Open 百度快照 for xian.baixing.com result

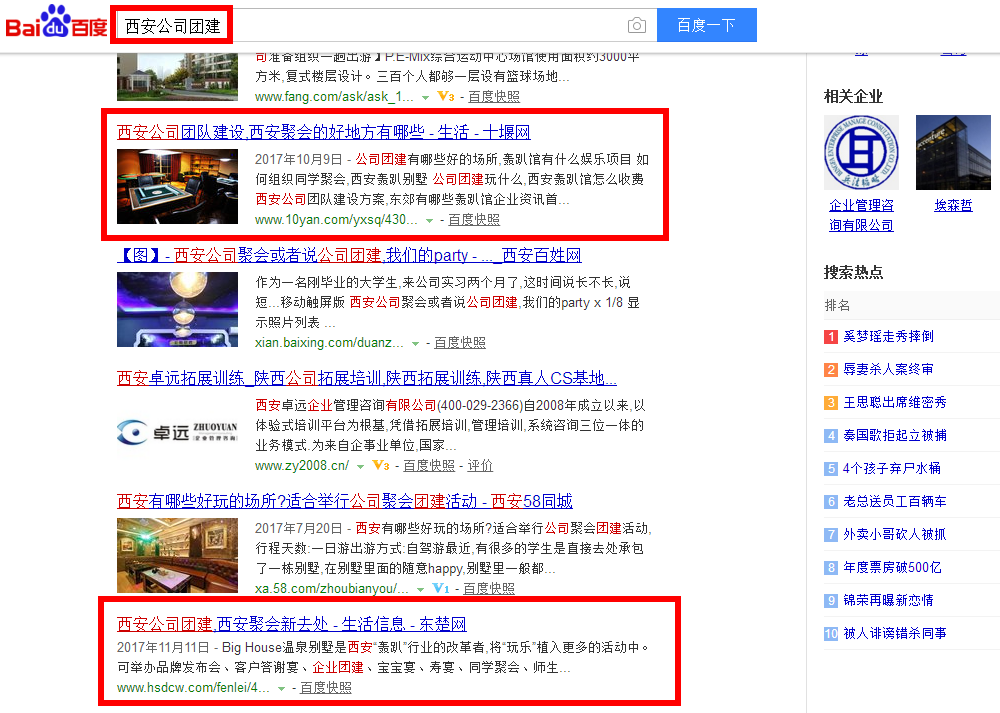tap(460, 342)
